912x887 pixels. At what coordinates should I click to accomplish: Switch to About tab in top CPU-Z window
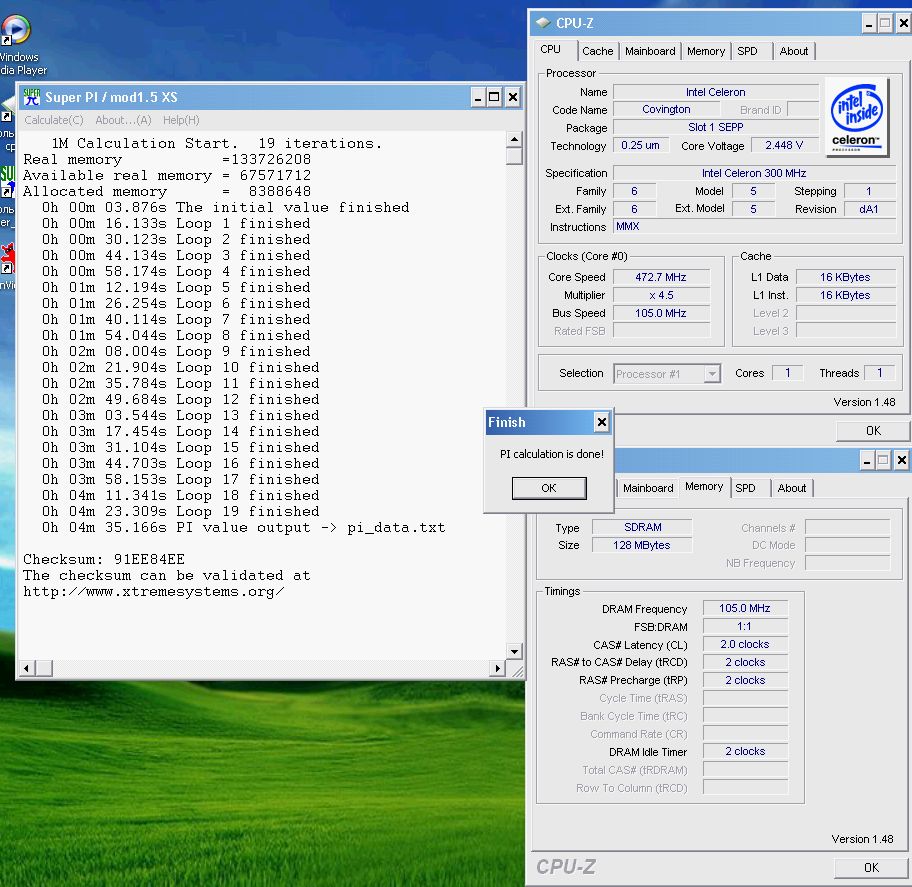[793, 51]
